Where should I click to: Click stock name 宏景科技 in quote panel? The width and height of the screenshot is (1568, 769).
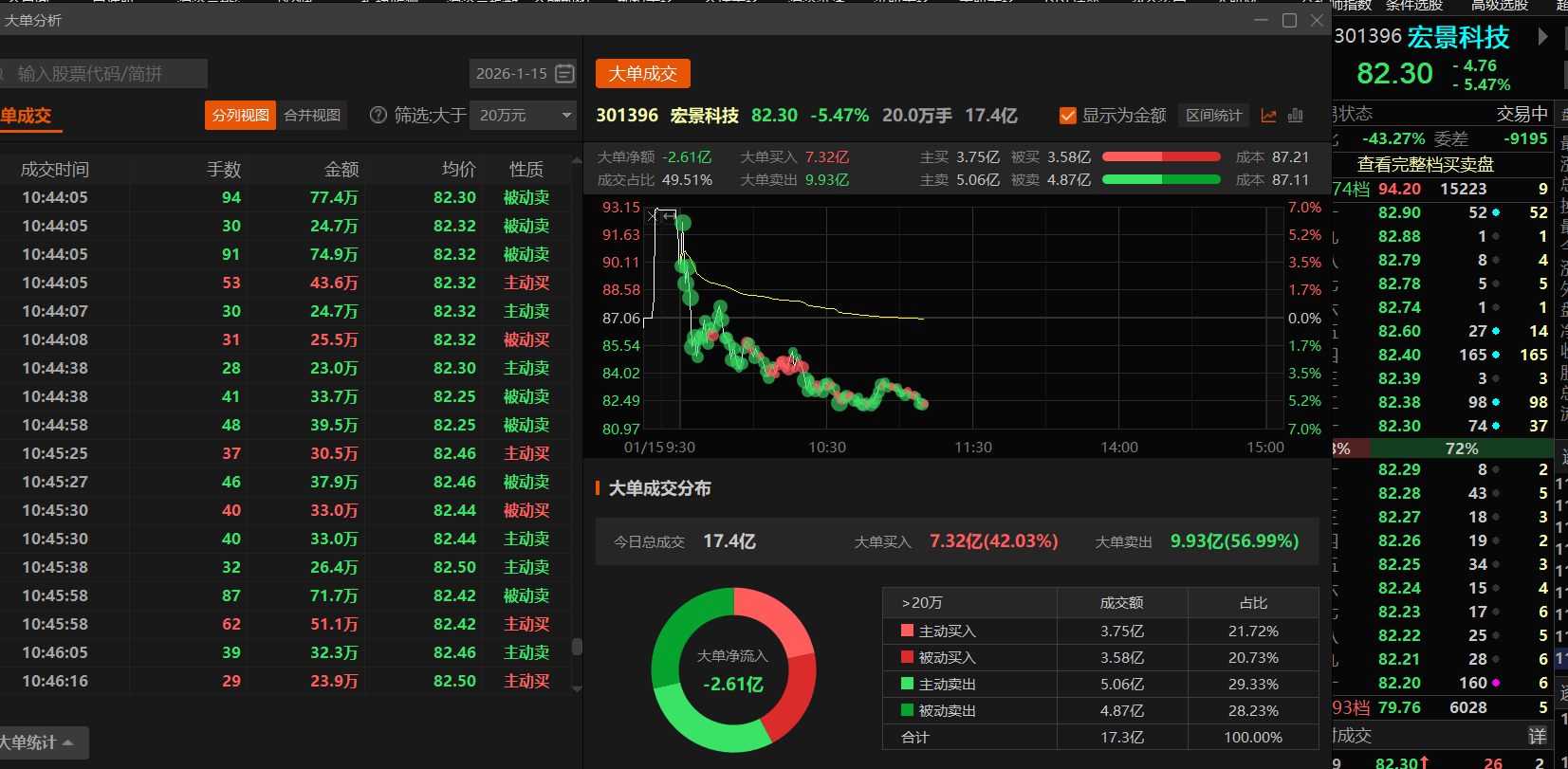coord(1459,37)
